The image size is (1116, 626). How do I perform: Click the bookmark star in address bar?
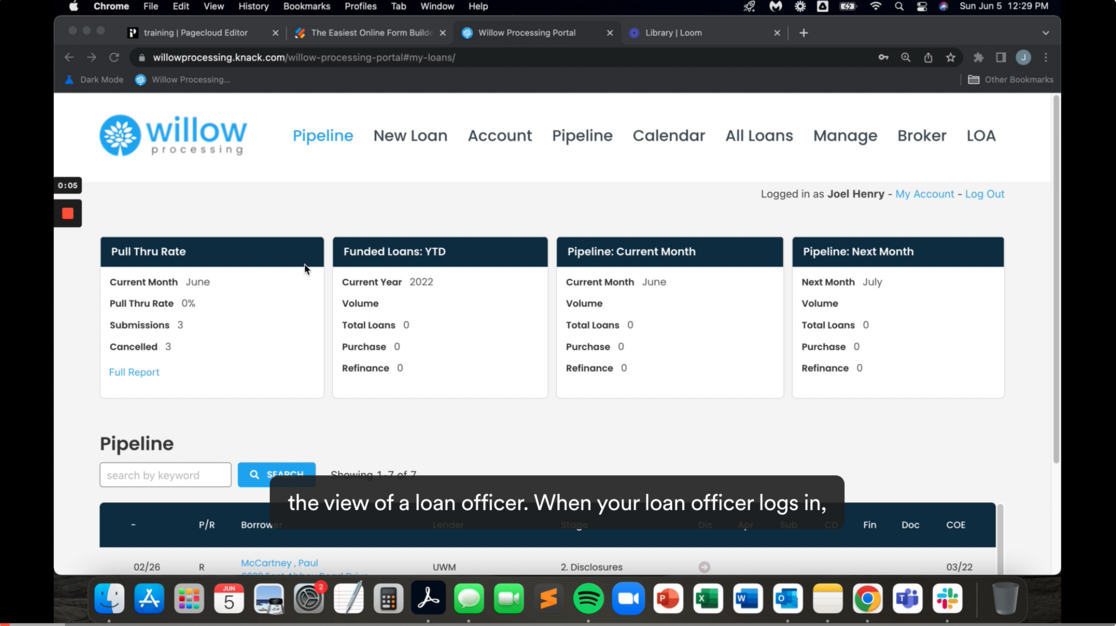click(951, 58)
